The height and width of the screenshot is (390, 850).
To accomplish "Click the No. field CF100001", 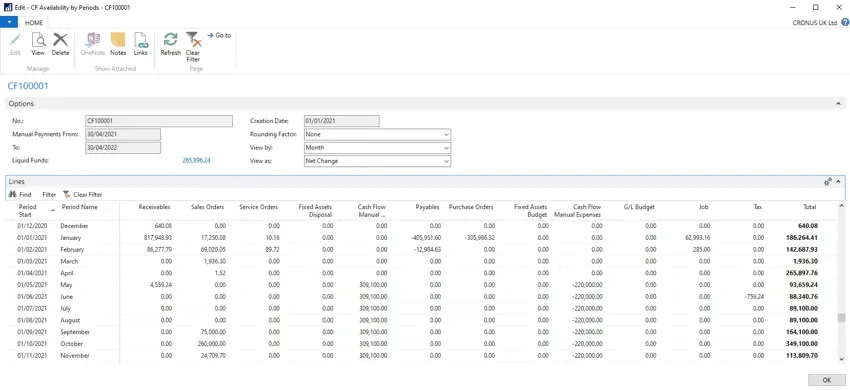I will pyautogui.click(x=159, y=121).
